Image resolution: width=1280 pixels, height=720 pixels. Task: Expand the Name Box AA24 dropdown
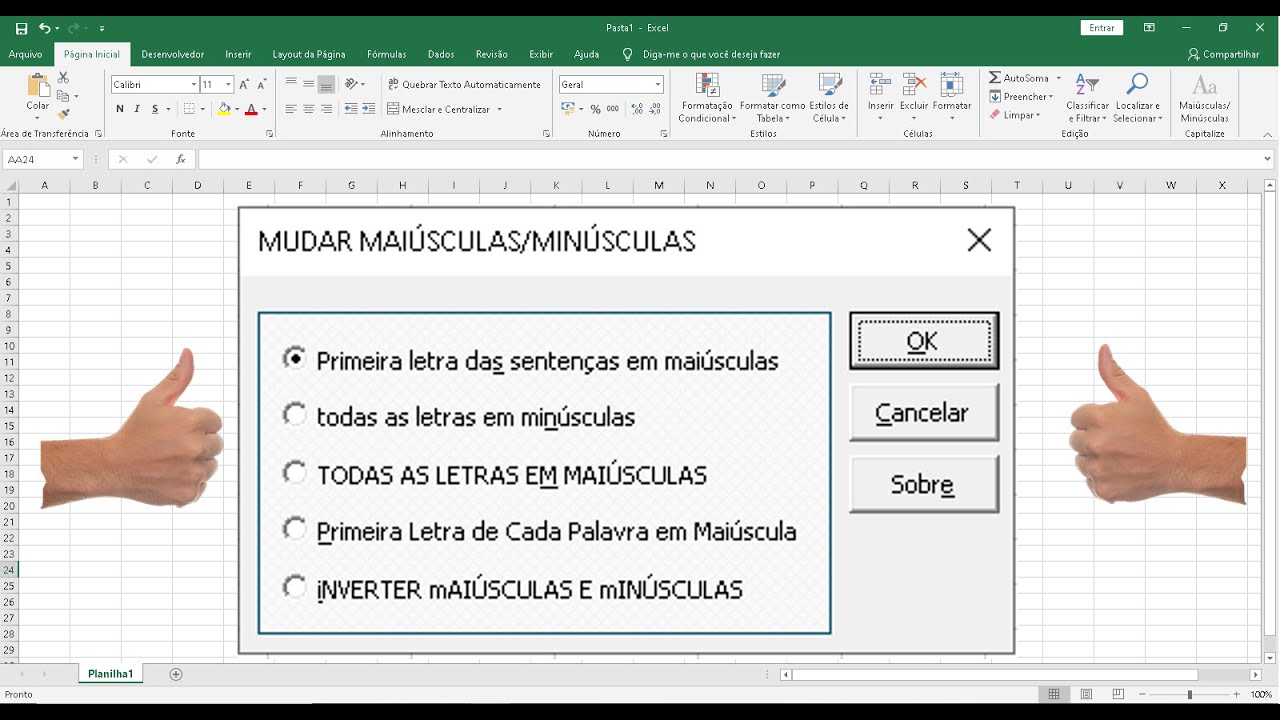(x=75, y=159)
